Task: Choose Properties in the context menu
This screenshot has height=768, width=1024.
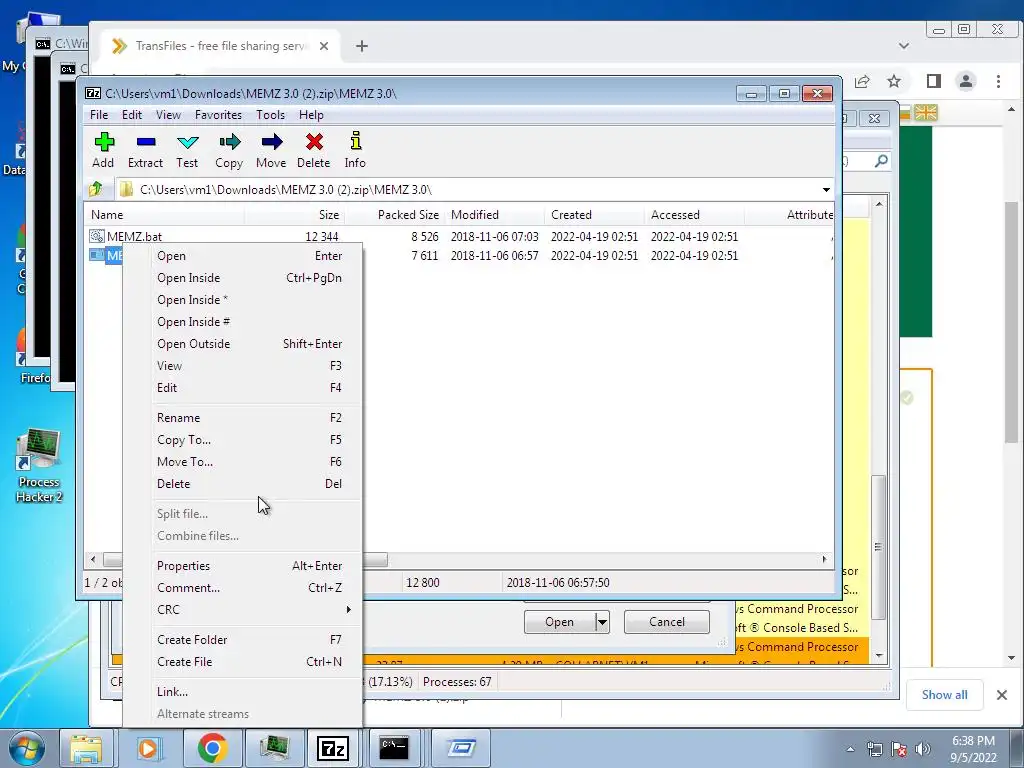Action: (243, 566)
